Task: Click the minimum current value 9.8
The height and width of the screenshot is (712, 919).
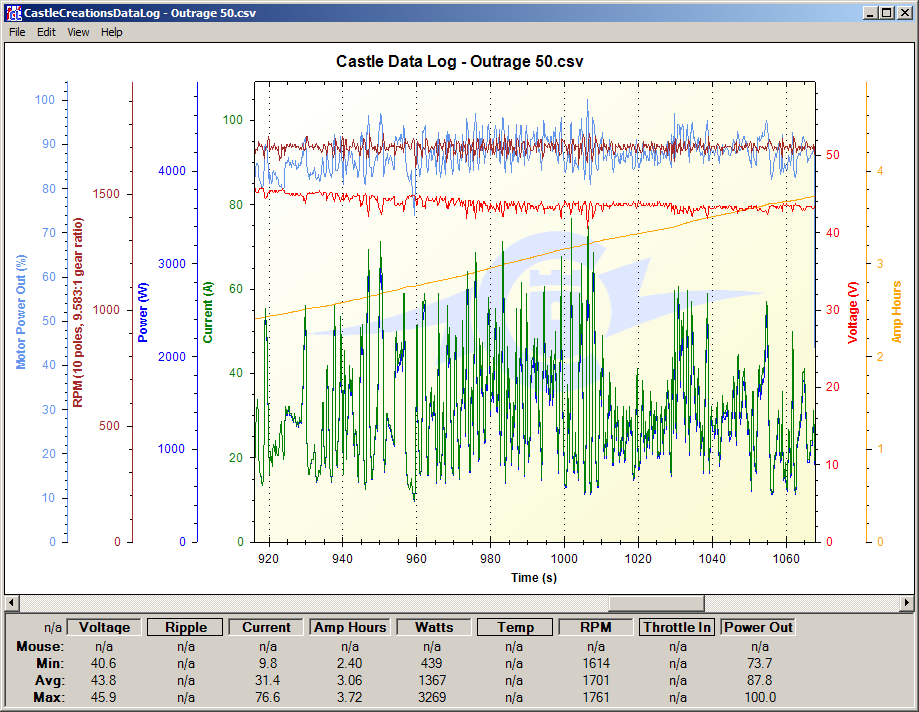Action: pyautogui.click(x=268, y=663)
